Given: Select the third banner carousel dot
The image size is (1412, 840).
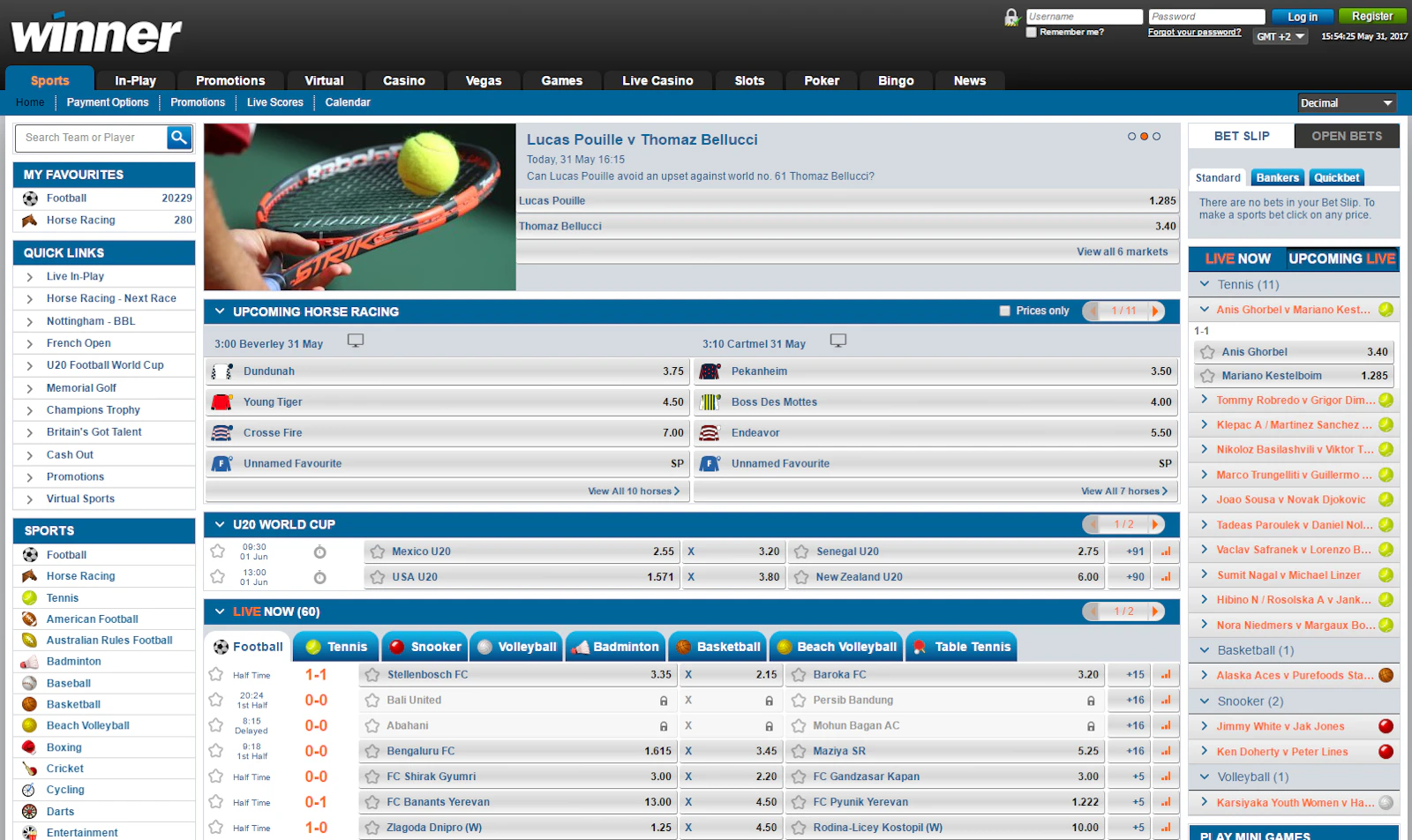Looking at the screenshot, I should point(1157,137).
